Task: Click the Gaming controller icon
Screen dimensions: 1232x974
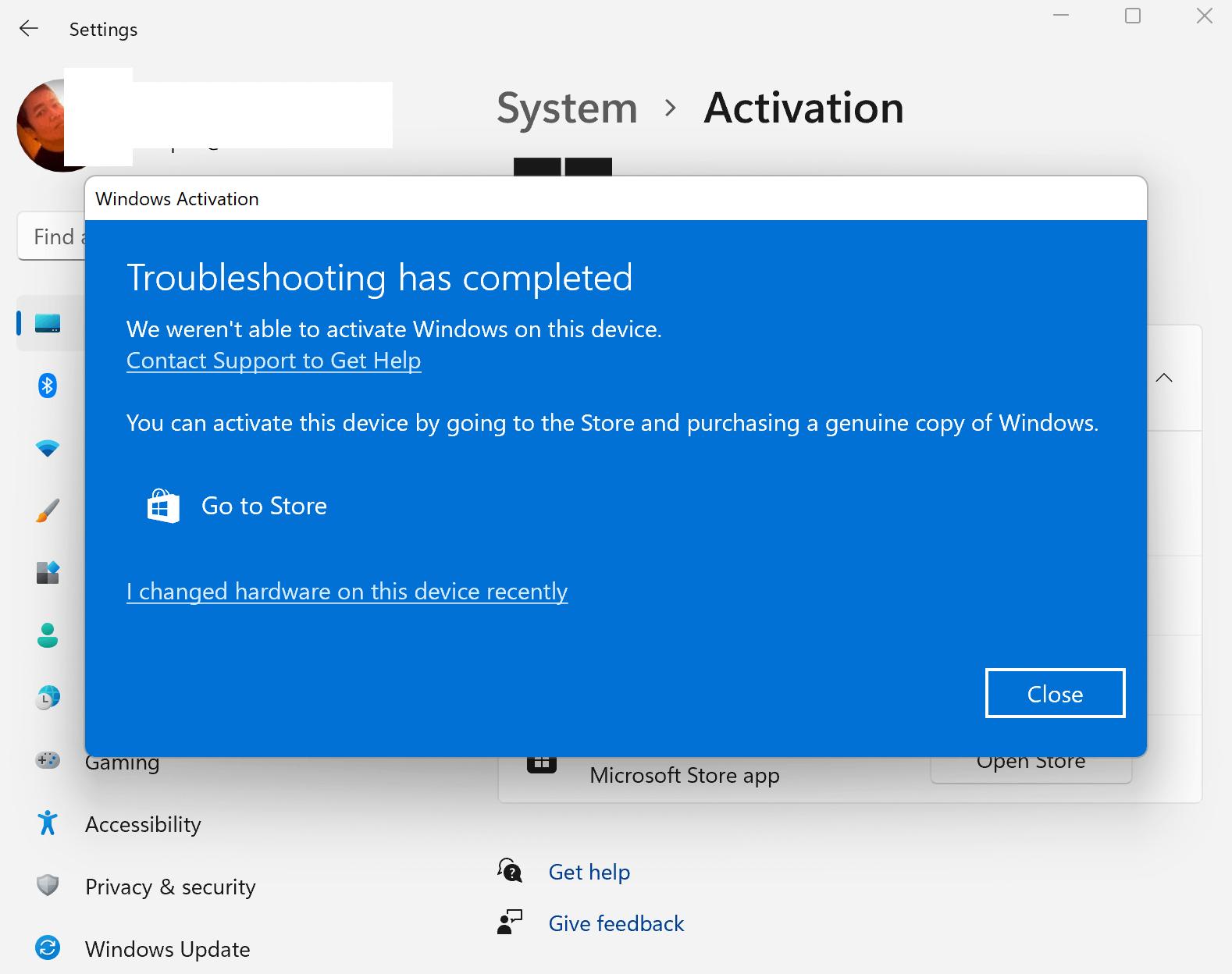Action: pyautogui.click(x=48, y=759)
